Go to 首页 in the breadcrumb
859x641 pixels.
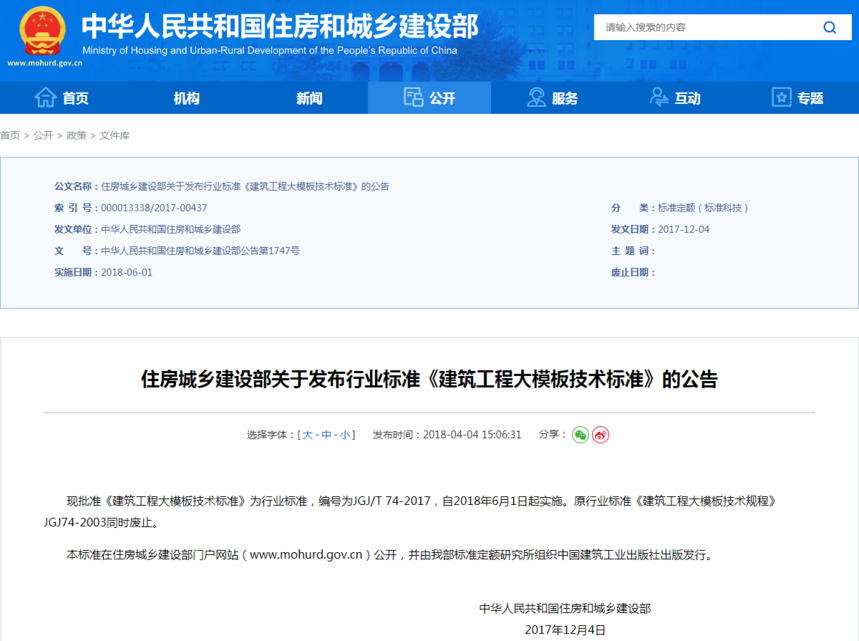(10, 135)
